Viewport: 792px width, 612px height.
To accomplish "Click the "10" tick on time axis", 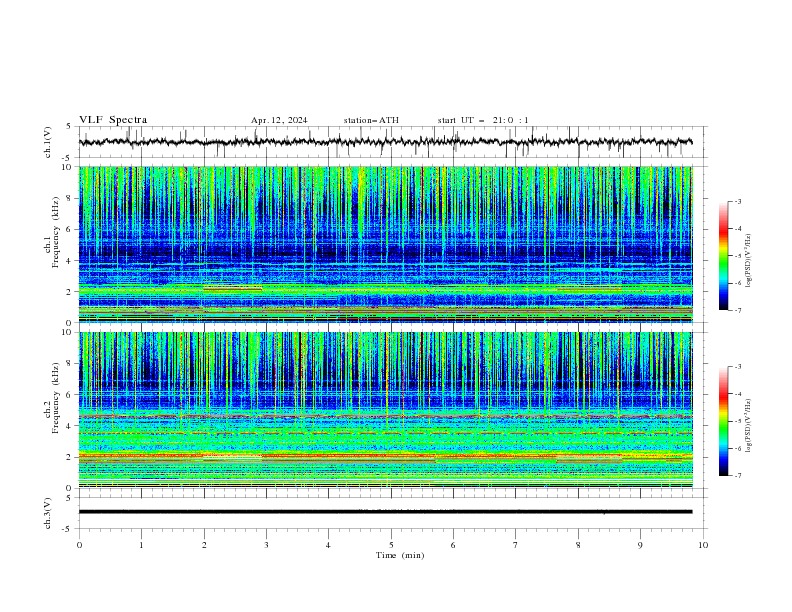I will 703,545.
